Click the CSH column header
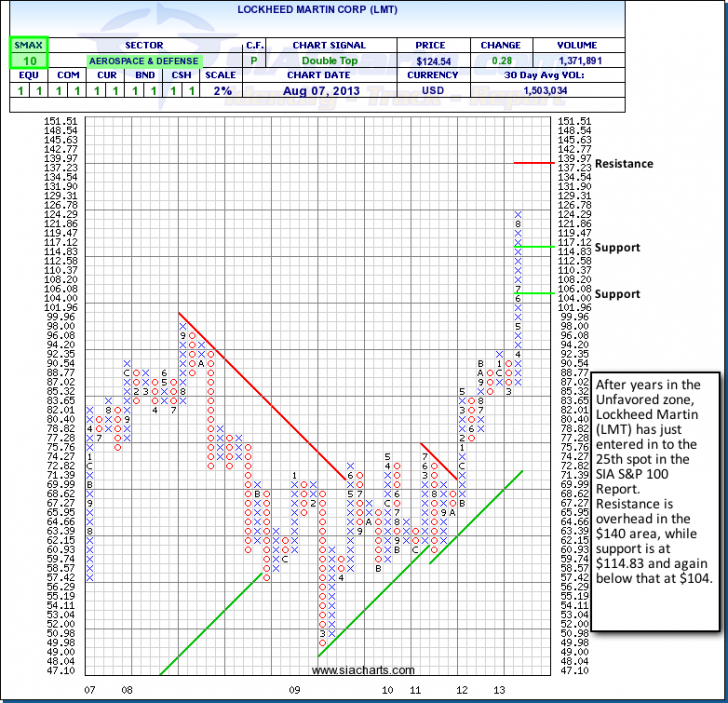Viewport: 728px width, 703px height. tap(180, 75)
